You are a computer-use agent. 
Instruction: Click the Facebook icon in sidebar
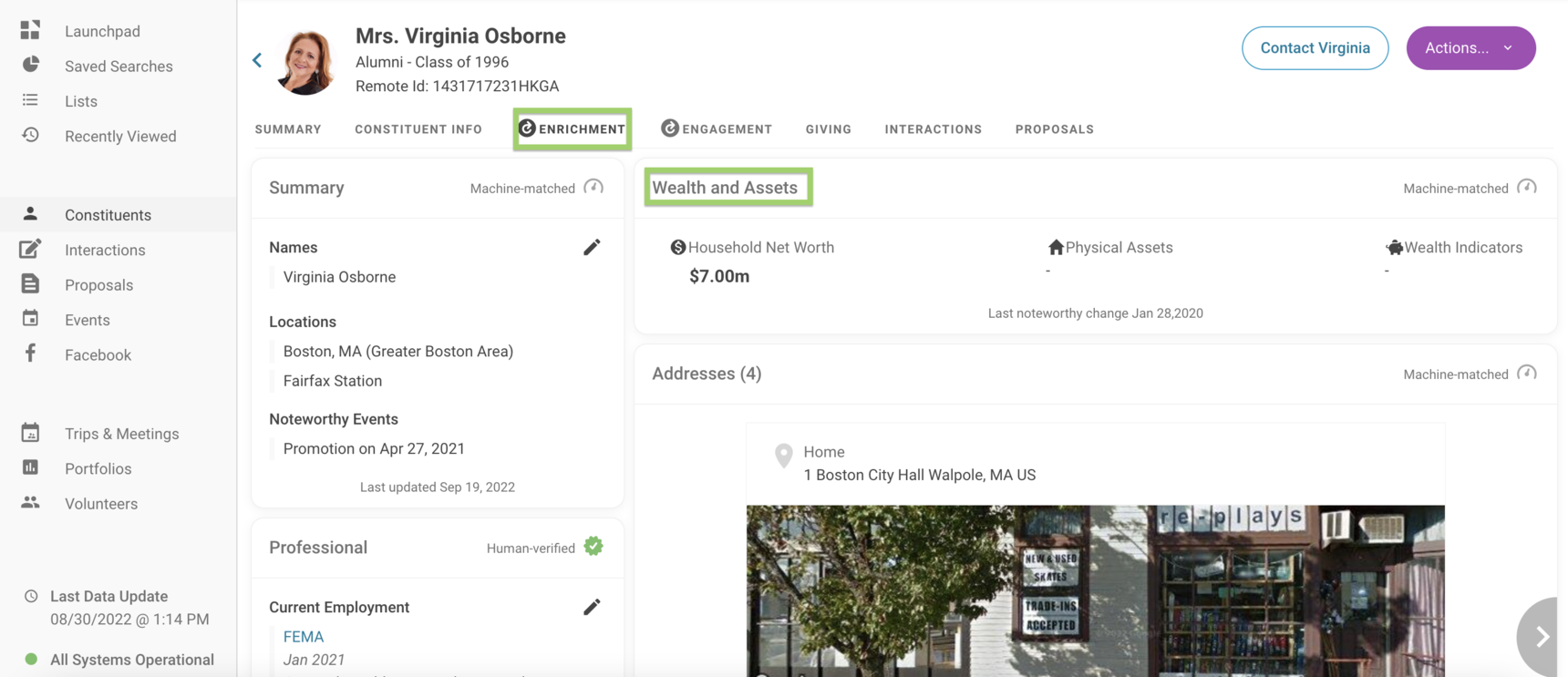[30, 354]
